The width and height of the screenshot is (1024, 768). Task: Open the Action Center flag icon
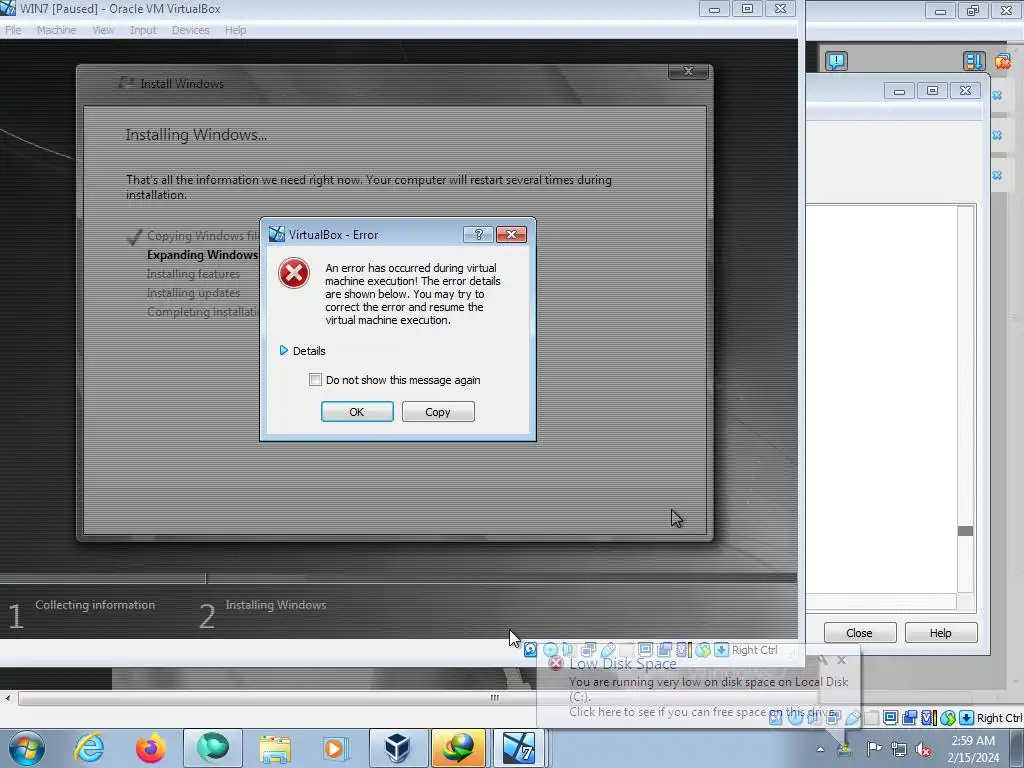[874, 749]
